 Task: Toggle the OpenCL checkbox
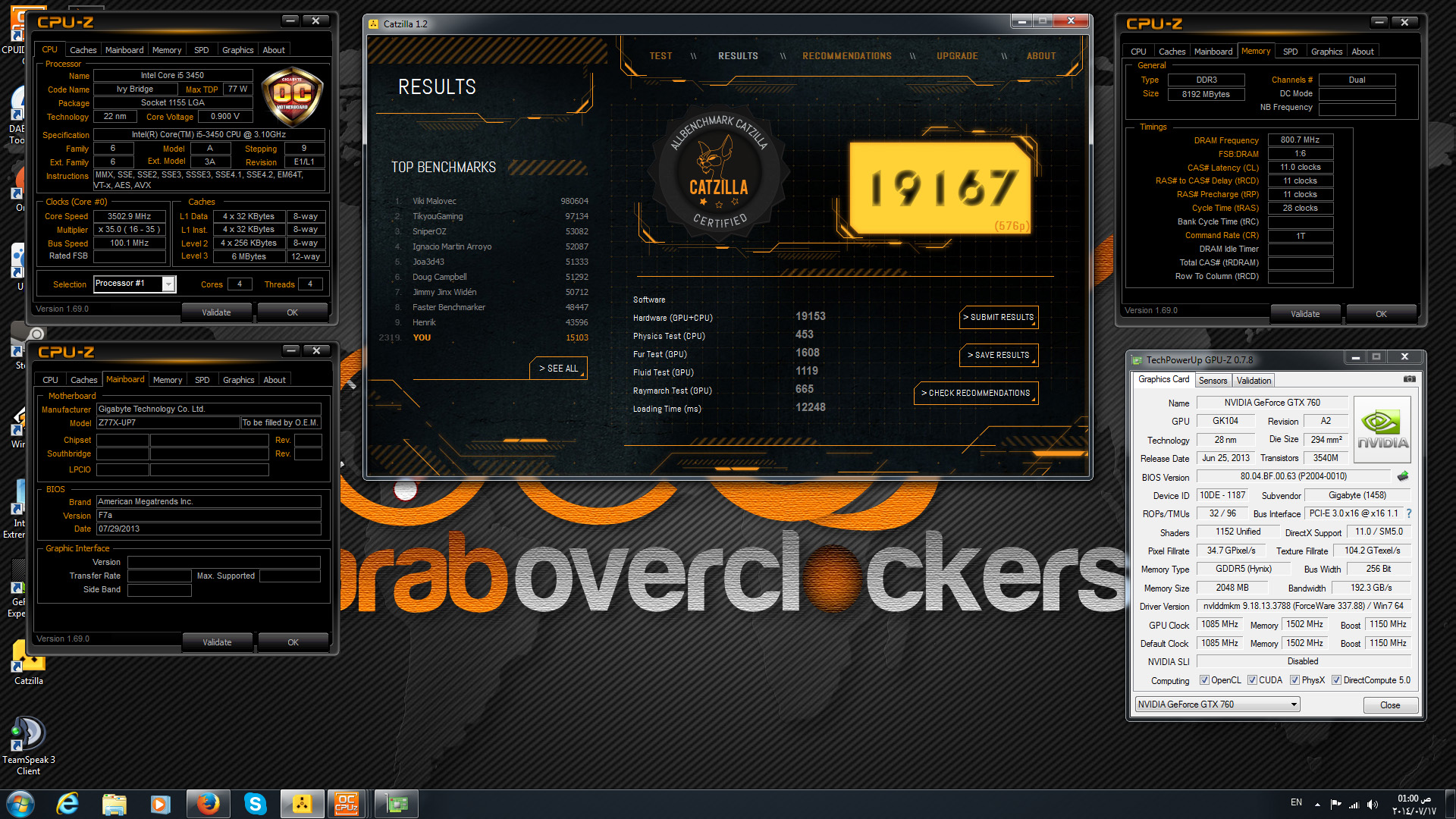click(x=1204, y=680)
